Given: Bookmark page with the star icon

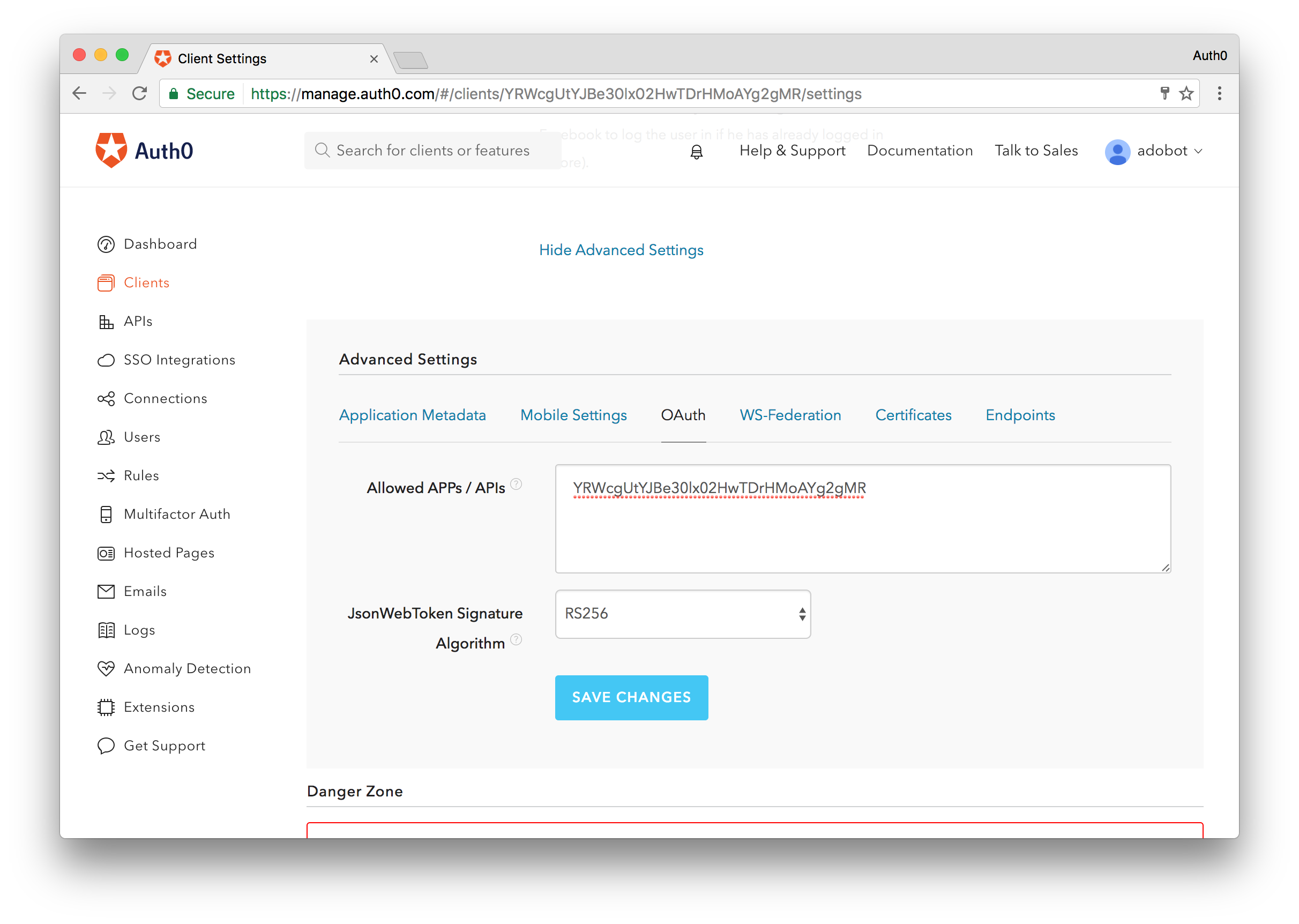Looking at the screenshot, I should (1186, 93).
